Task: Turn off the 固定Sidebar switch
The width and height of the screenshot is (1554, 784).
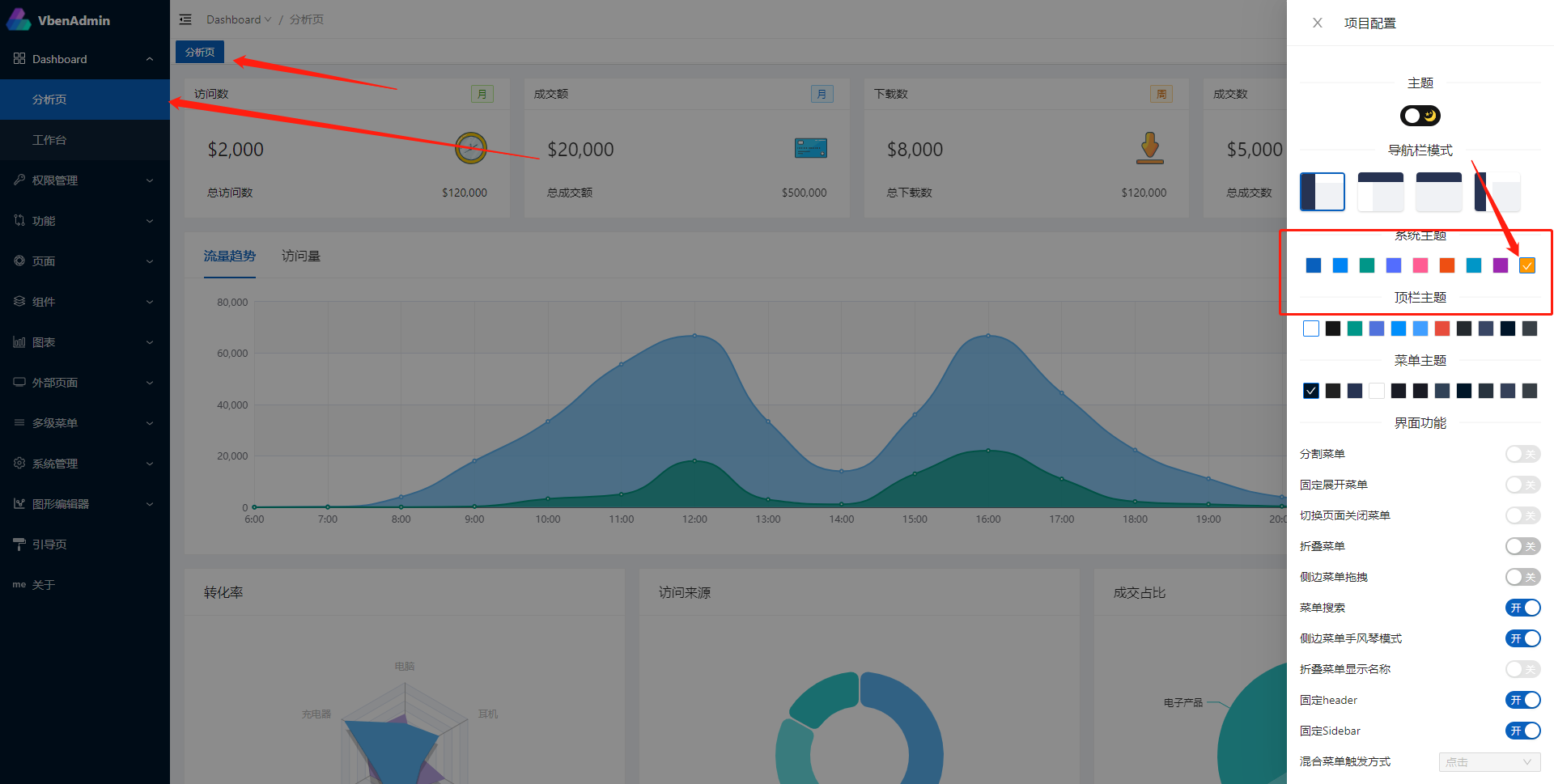Action: [1522, 731]
